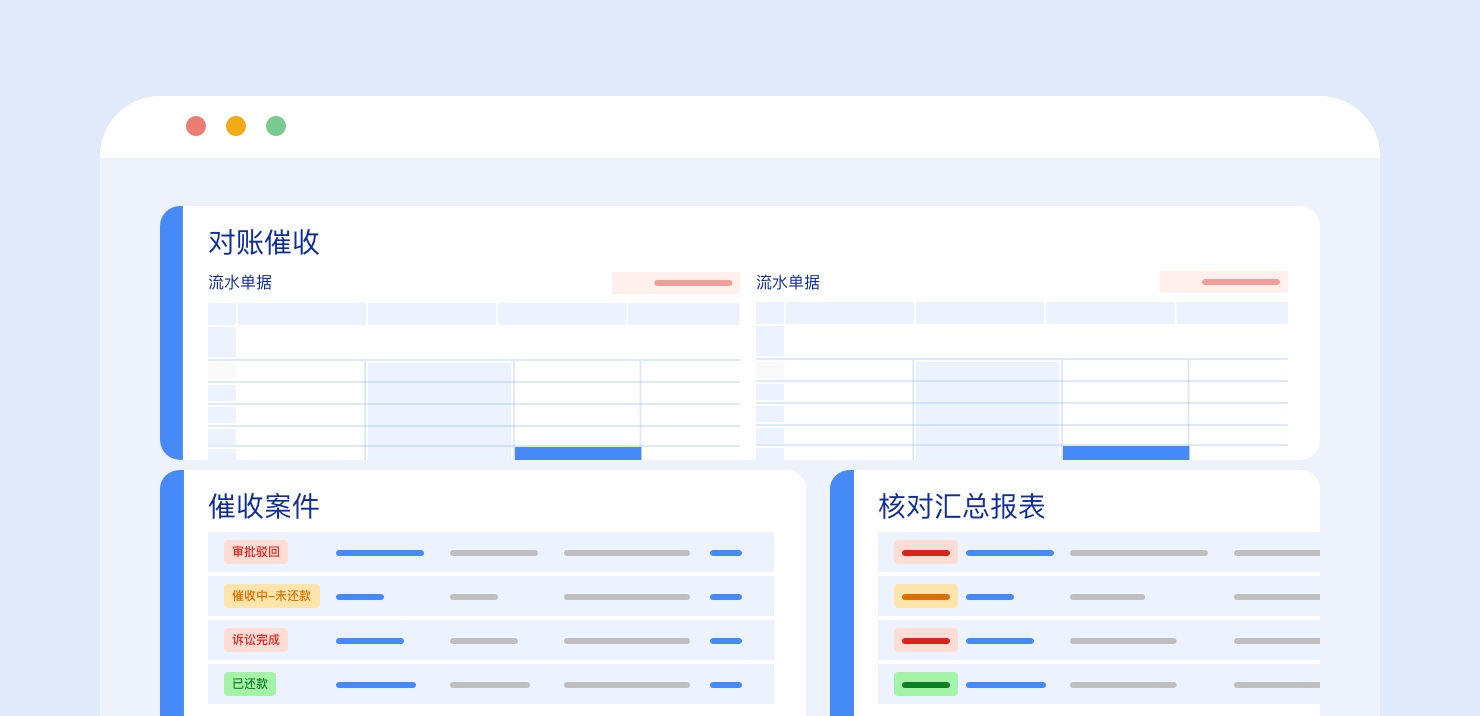Click the pink button above left 流水单据 table

(676, 283)
